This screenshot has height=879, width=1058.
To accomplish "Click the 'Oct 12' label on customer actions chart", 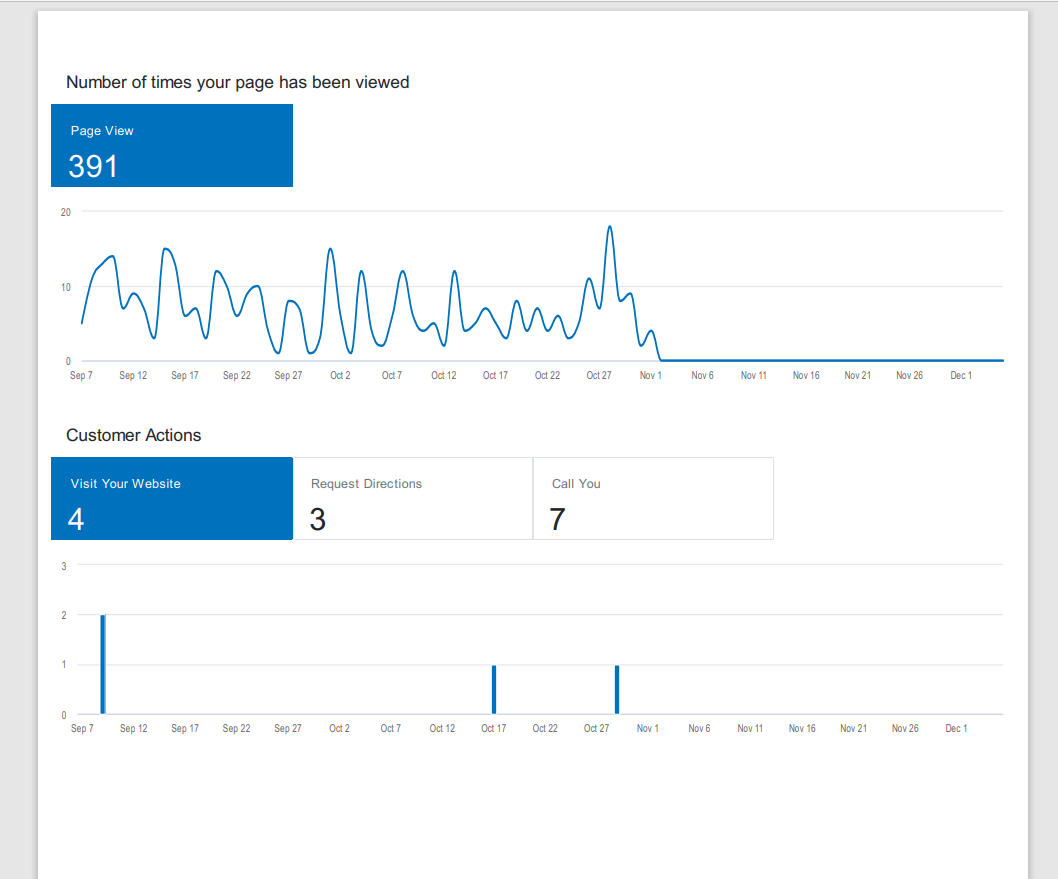I will [442, 729].
